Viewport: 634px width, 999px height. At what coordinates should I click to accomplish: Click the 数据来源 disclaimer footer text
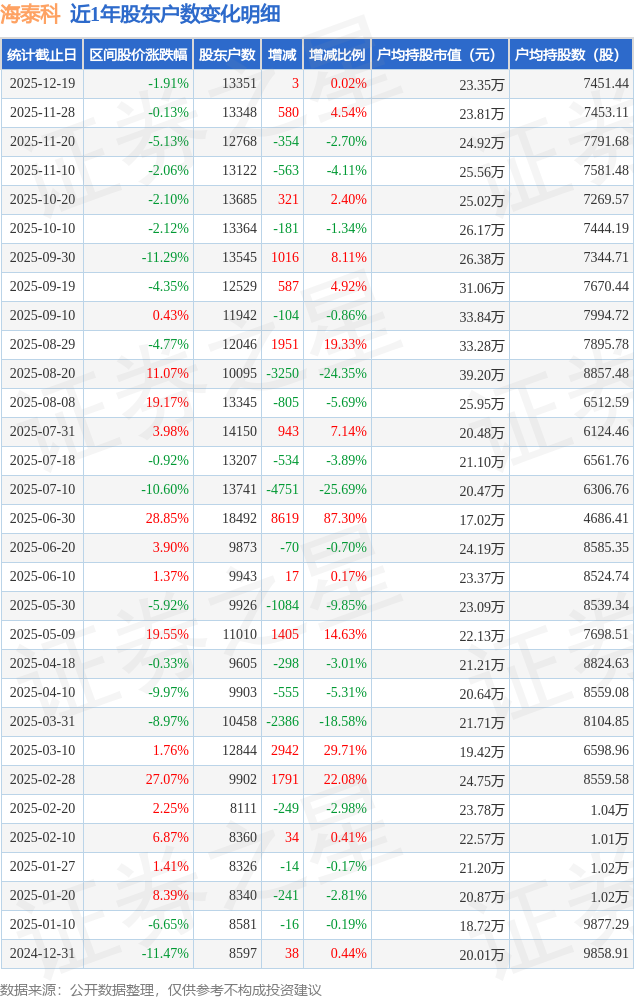click(x=162, y=989)
